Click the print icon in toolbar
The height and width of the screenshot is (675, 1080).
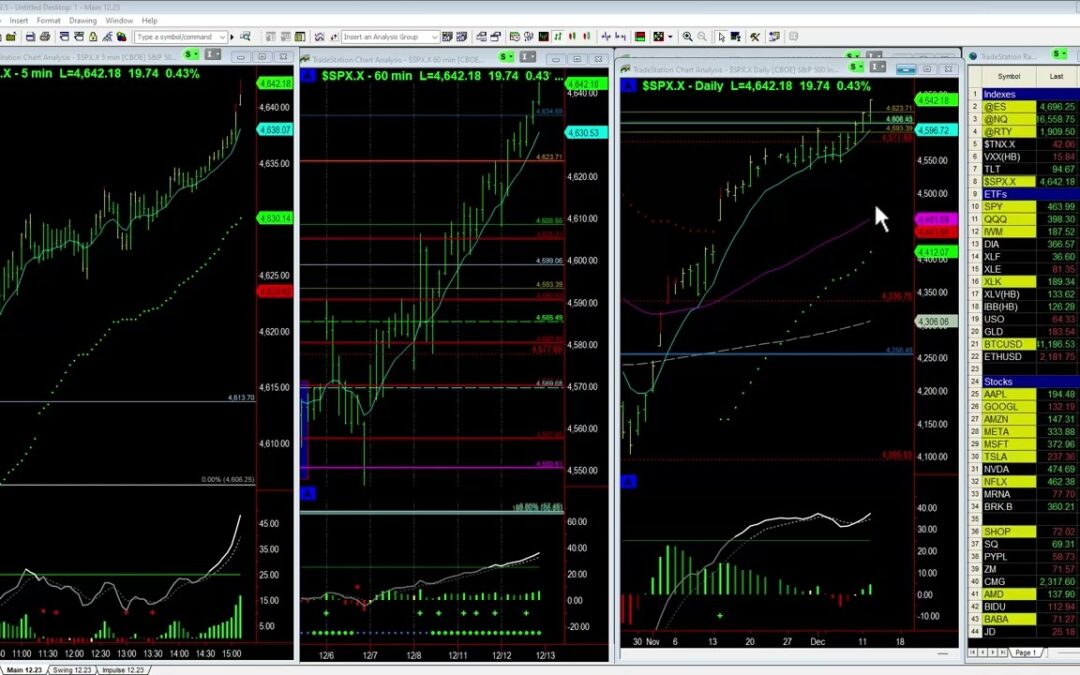coord(45,37)
